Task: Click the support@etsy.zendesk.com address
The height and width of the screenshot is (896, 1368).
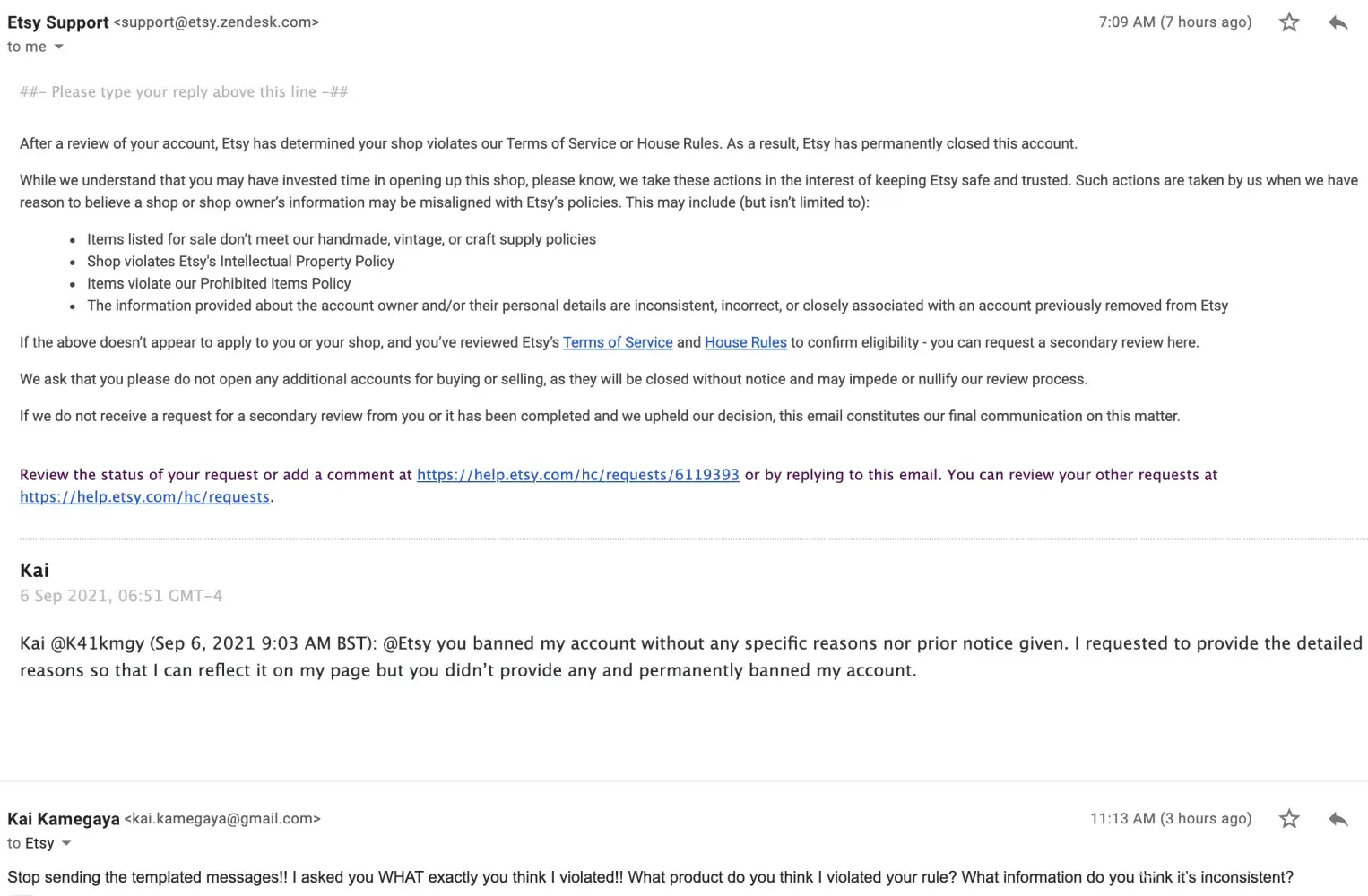Action: (216, 22)
